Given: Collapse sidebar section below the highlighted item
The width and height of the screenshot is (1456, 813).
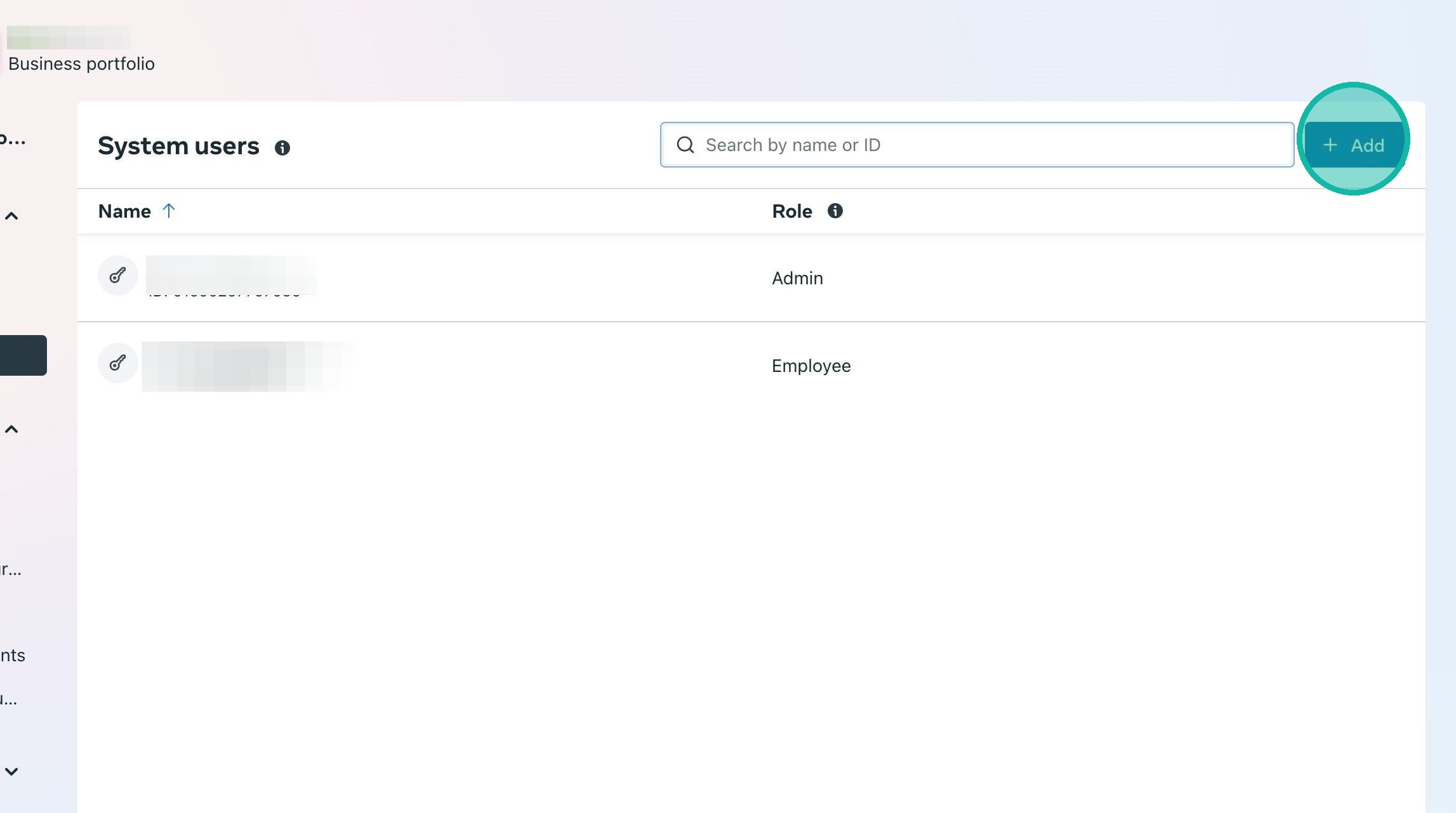Looking at the screenshot, I should [x=11, y=430].
